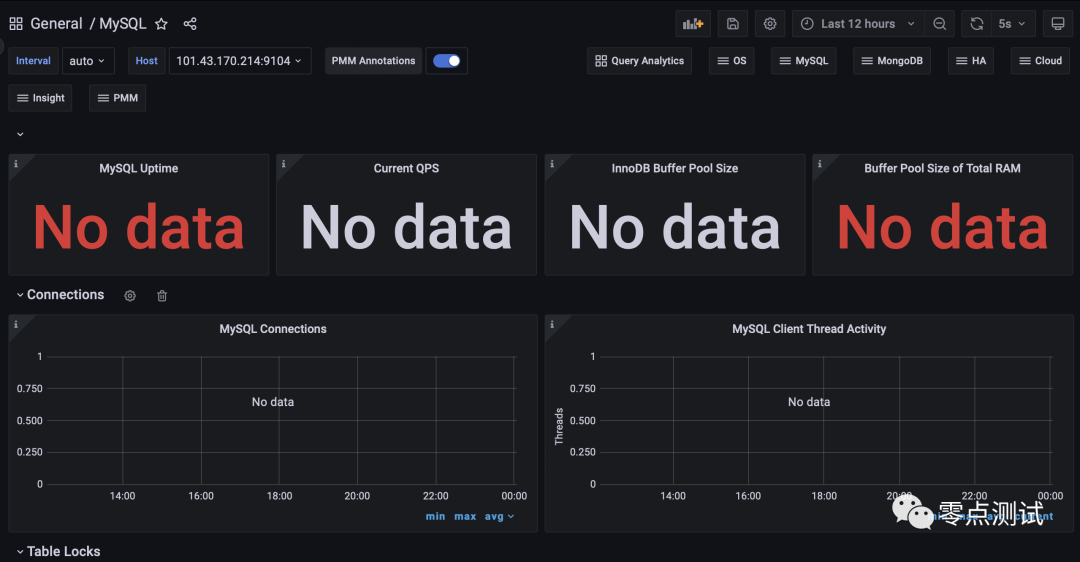Collapse the Table Locks row

pos(58,552)
